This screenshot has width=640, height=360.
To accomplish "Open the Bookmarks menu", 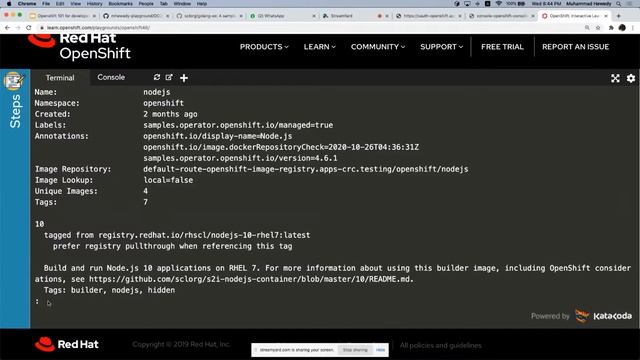I will point(120,4).
